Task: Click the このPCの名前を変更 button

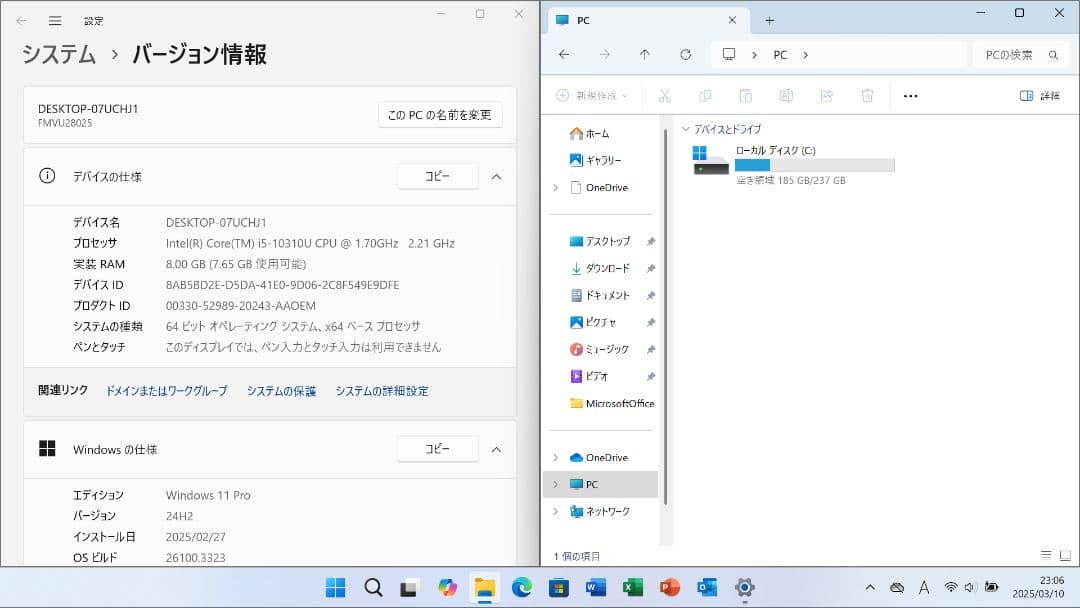Action: [438, 115]
